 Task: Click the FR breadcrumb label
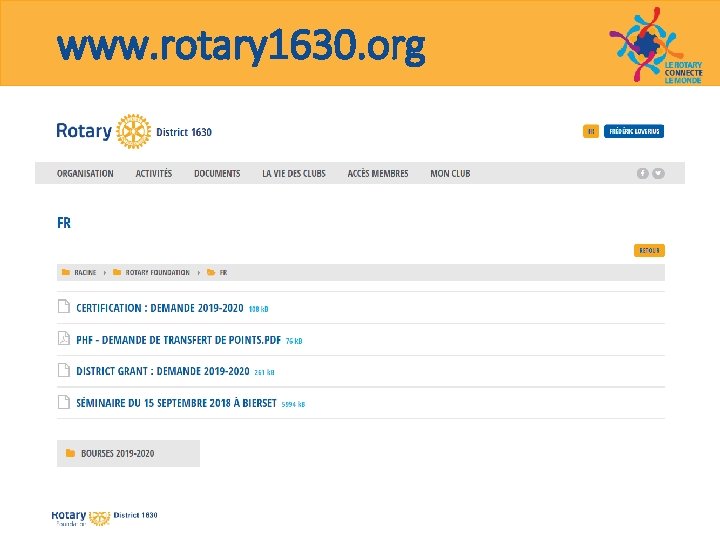coord(223,272)
